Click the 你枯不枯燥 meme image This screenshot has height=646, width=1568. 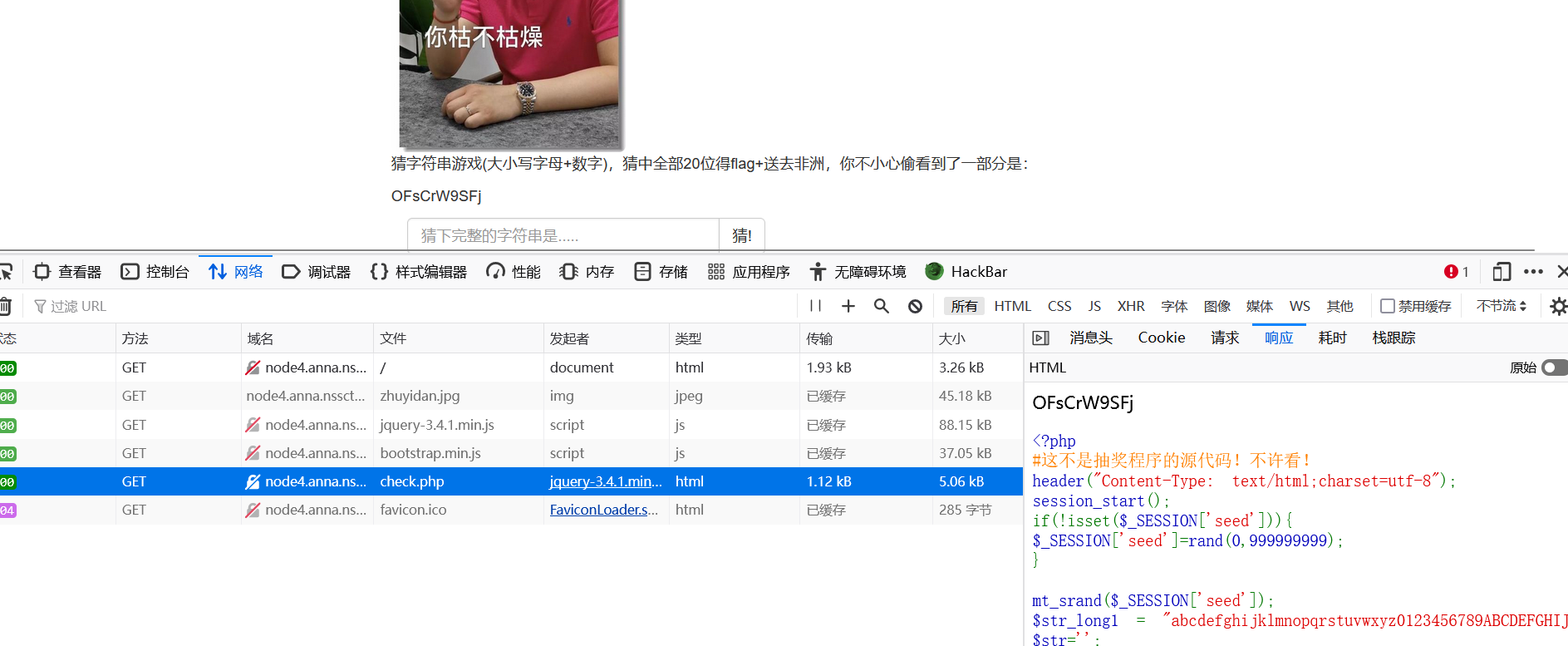click(509, 73)
